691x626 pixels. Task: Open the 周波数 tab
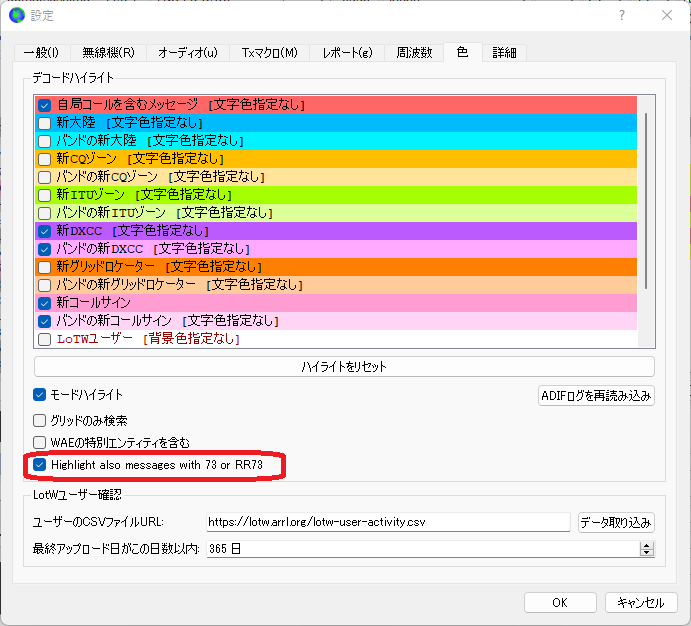tap(414, 53)
